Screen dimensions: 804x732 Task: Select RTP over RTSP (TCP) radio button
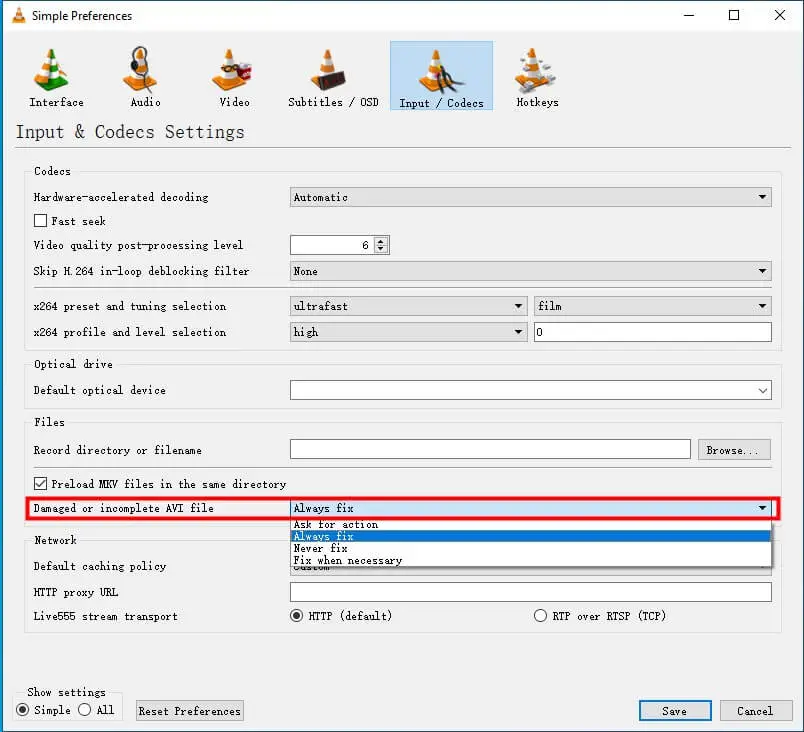(x=541, y=616)
